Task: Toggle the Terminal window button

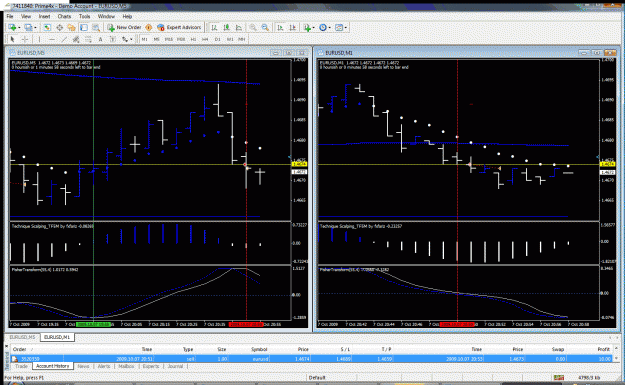Action: tap(84, 28)
